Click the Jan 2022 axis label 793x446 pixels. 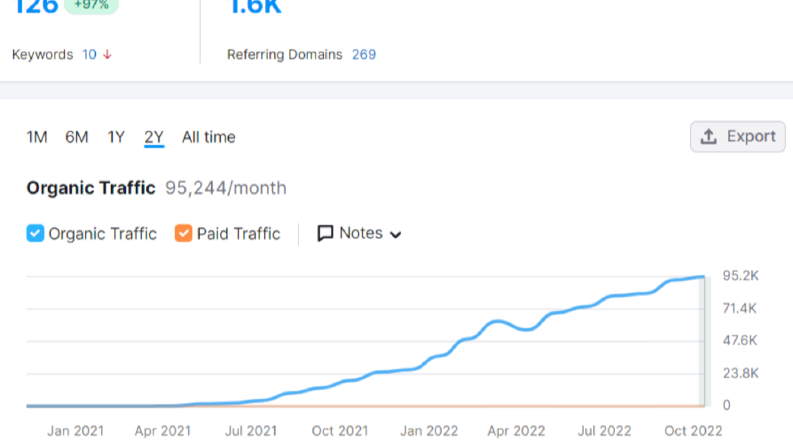click(x=429, y=431)
